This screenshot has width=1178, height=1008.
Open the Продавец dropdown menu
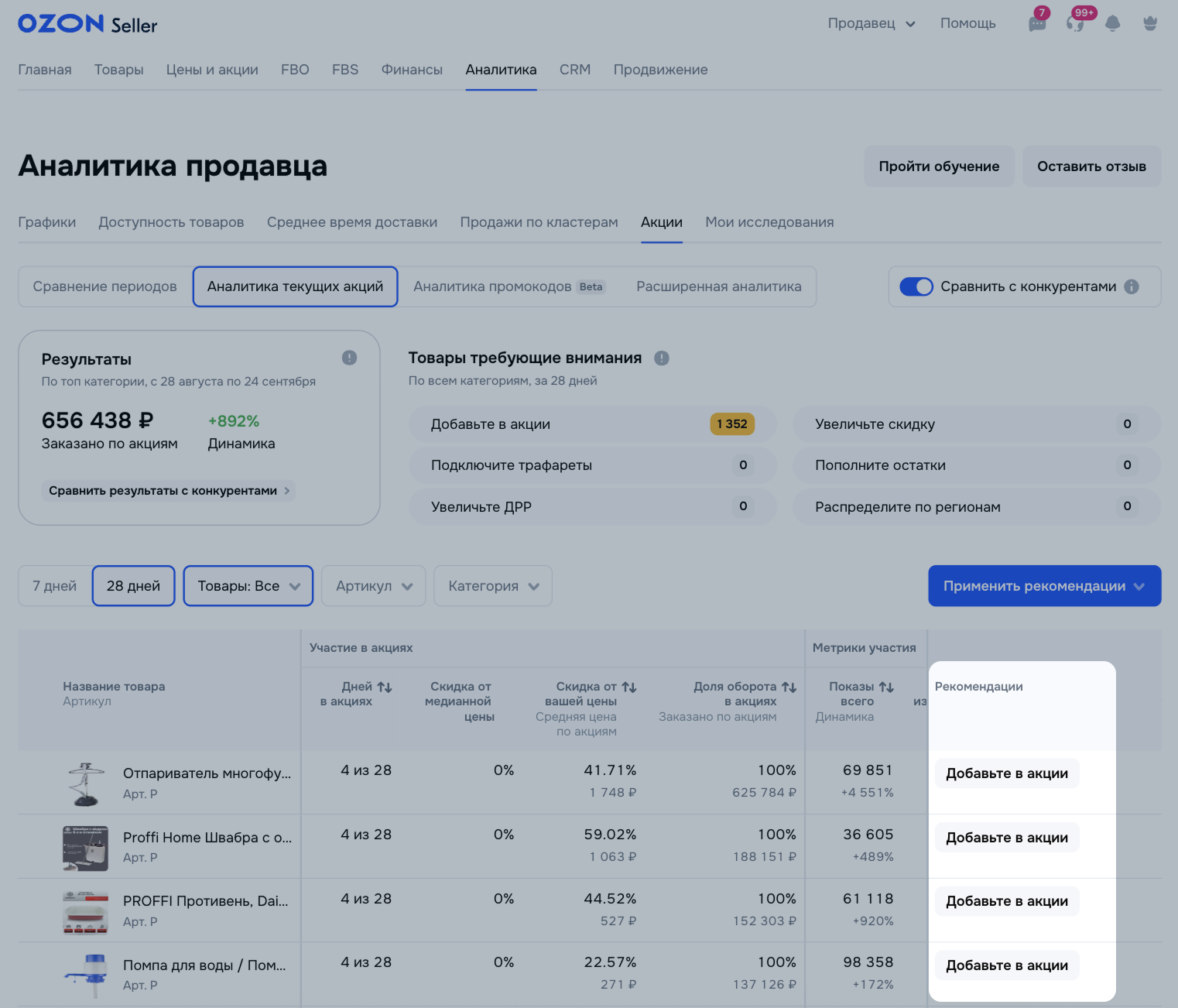pyautogui.click(x=871, y=23)
